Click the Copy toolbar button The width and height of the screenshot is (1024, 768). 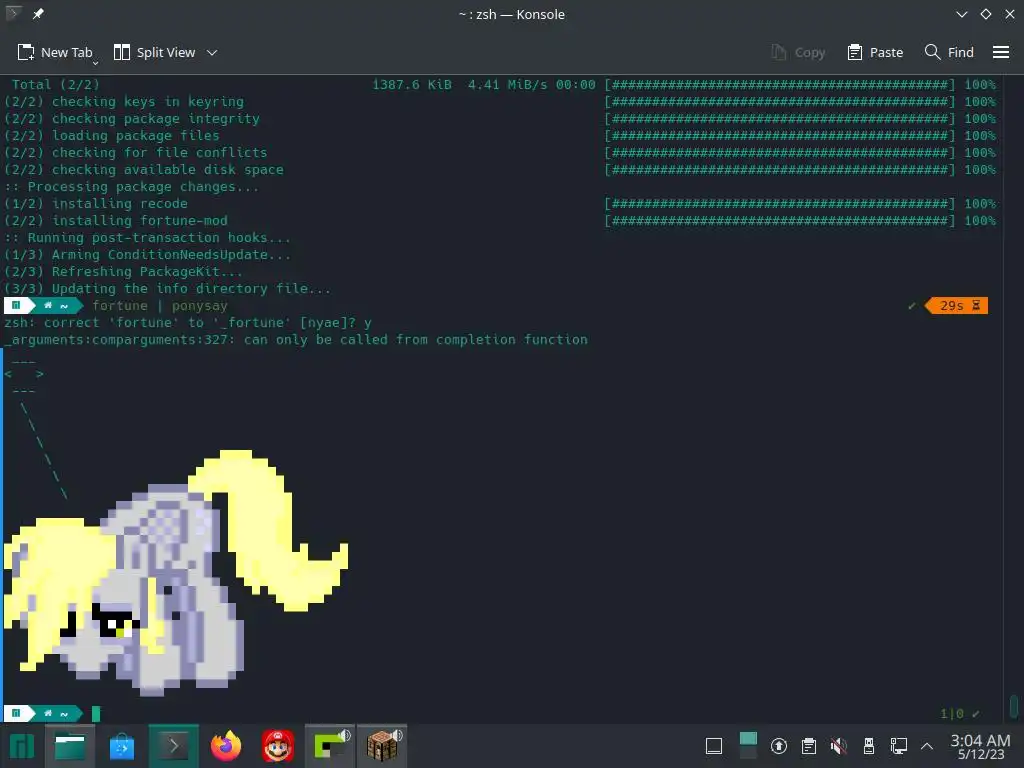(798, 52)
